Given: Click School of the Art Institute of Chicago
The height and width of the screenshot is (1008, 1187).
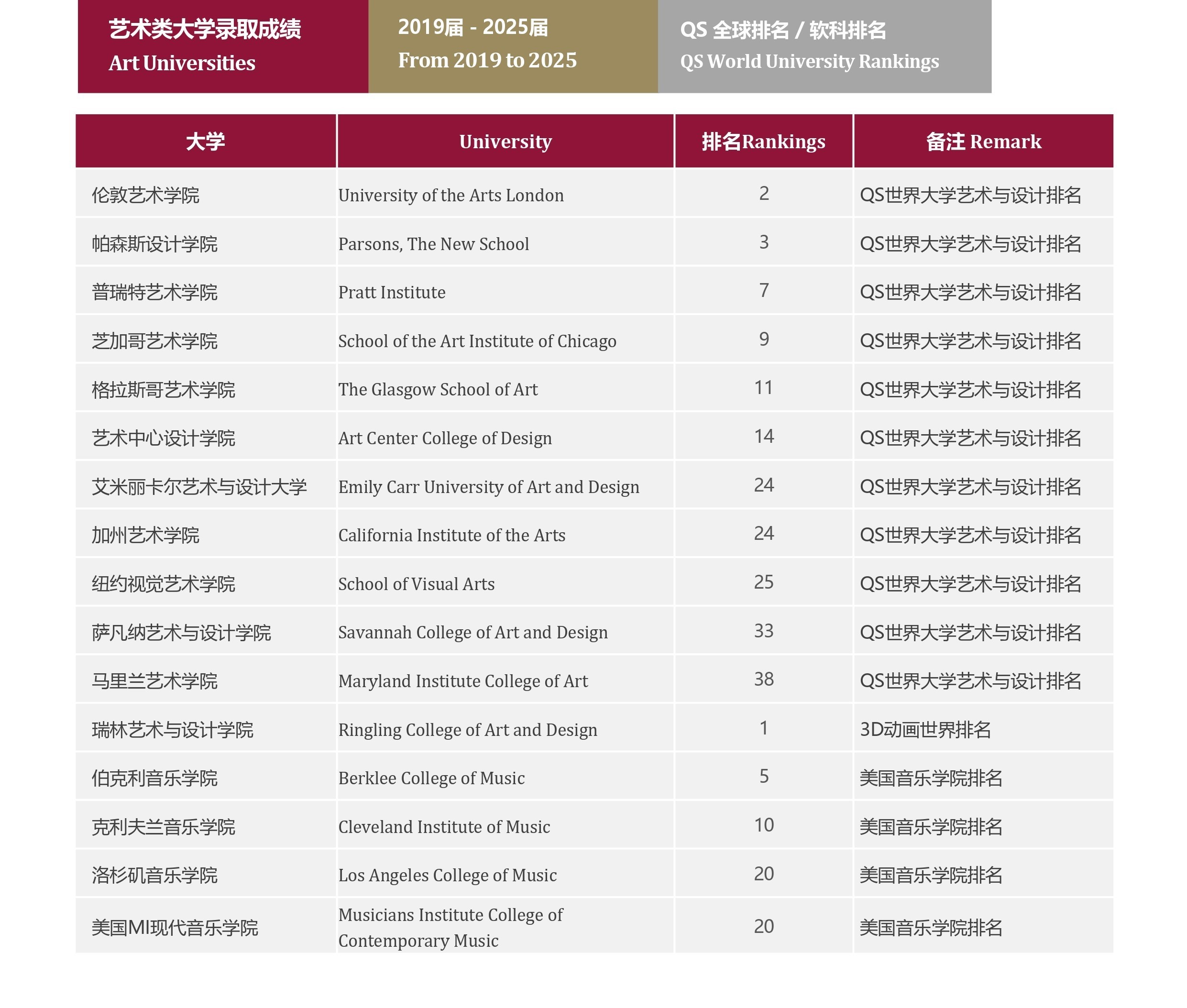Looking at the screenshot, I should pos(477,341).
